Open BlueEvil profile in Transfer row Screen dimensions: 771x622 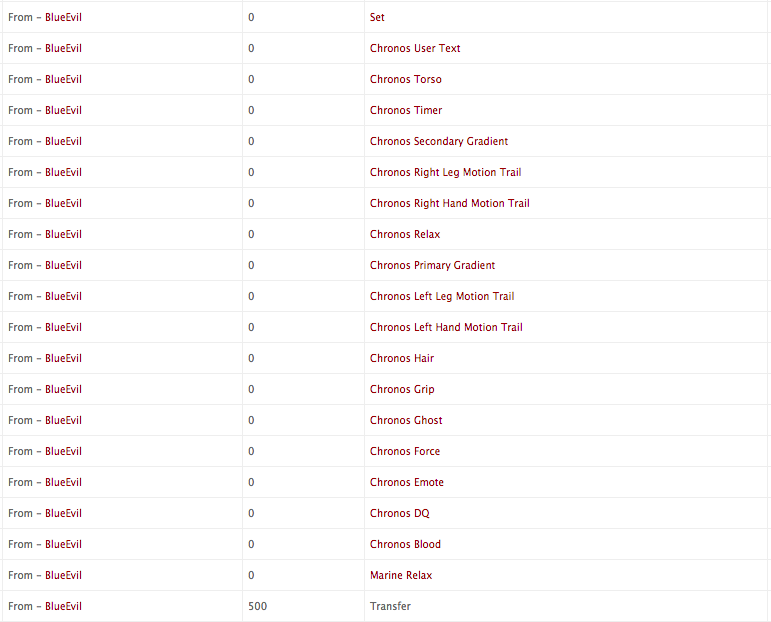[63, 606]
